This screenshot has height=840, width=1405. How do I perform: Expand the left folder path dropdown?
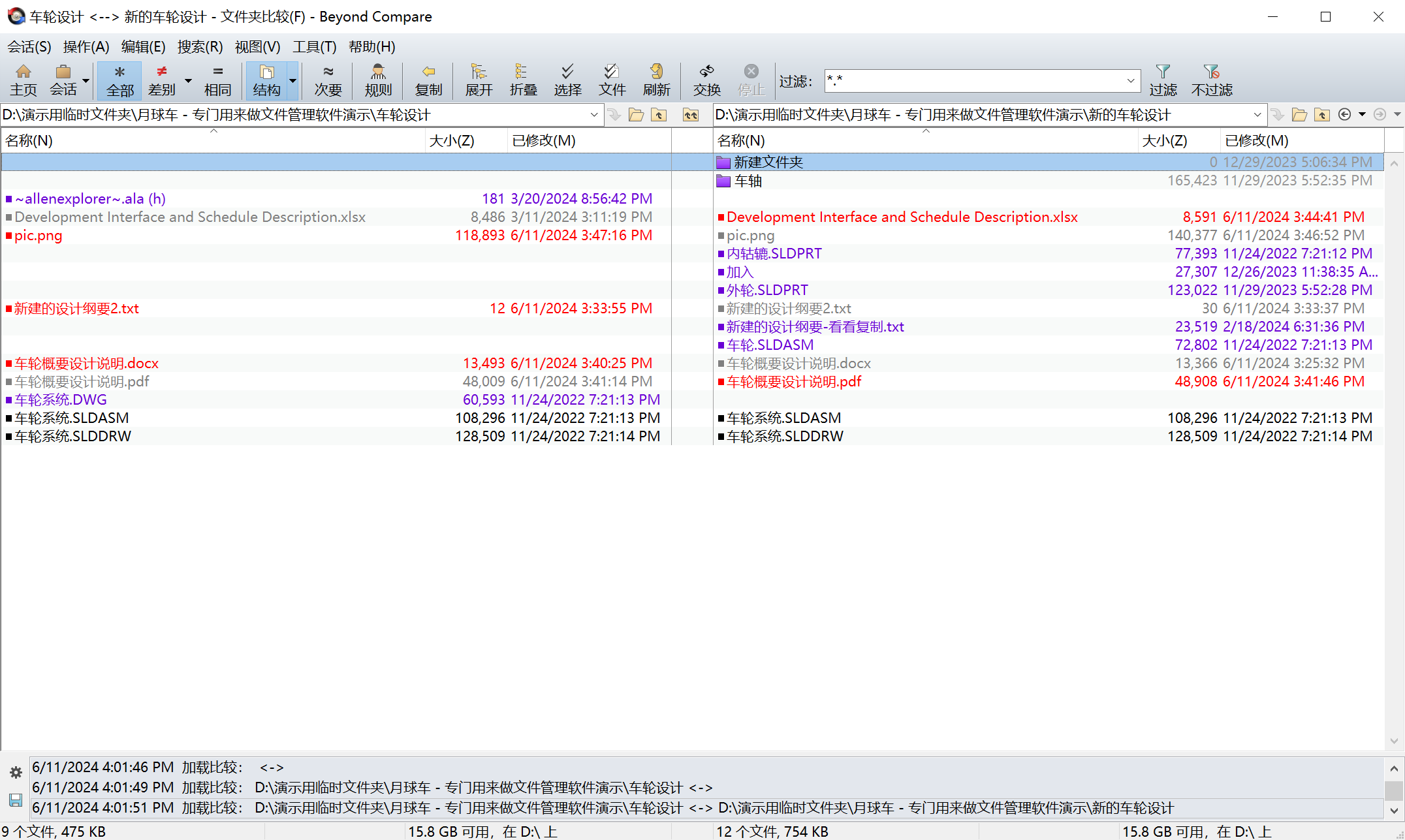click(x=593, y=115)
